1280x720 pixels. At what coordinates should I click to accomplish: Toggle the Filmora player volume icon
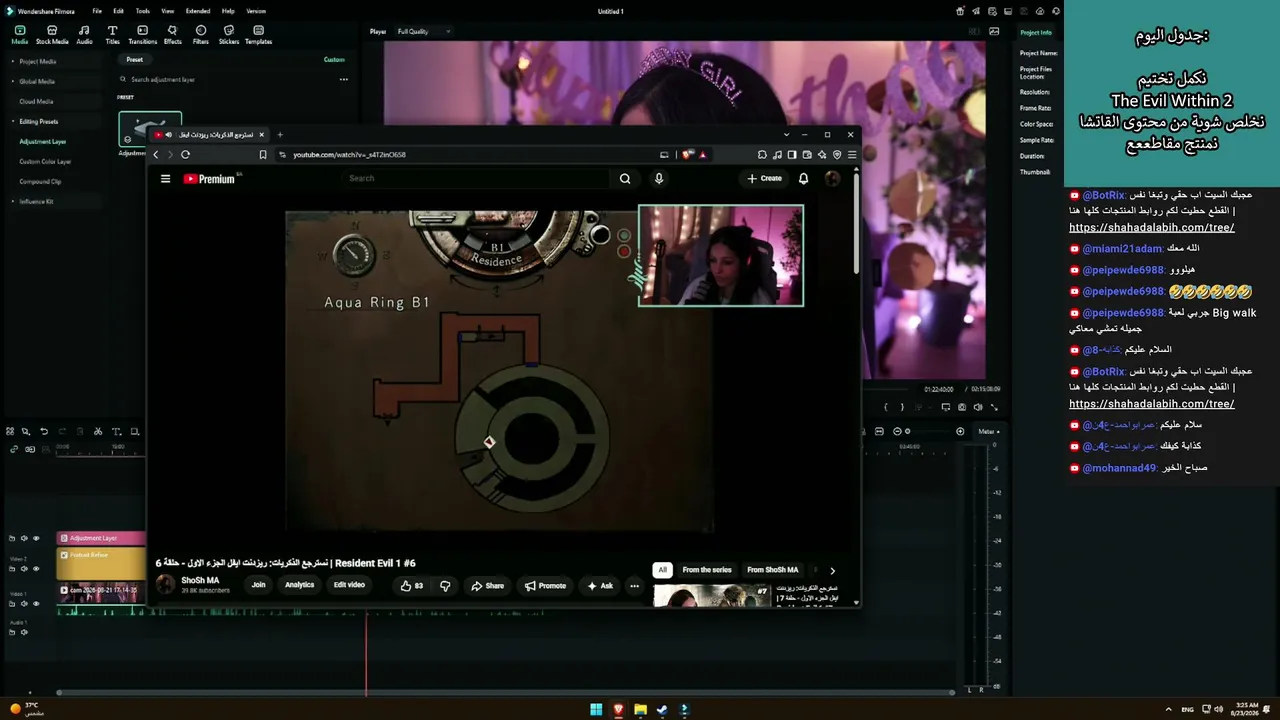(x=978, y=407)
